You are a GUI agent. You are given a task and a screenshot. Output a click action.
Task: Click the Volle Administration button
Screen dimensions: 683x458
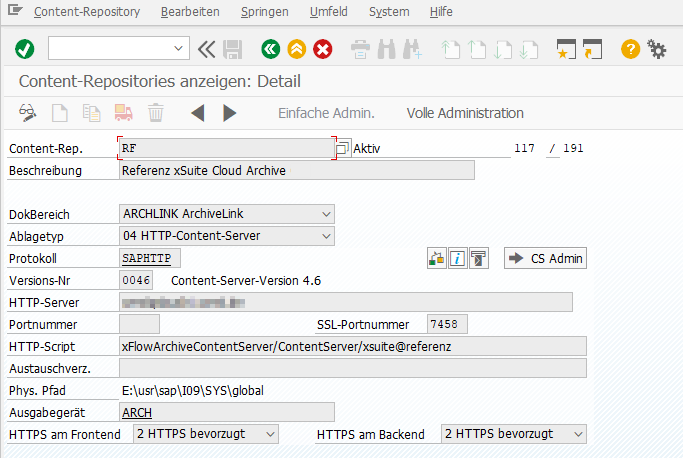pyautogui.click(x=465, y=113)
